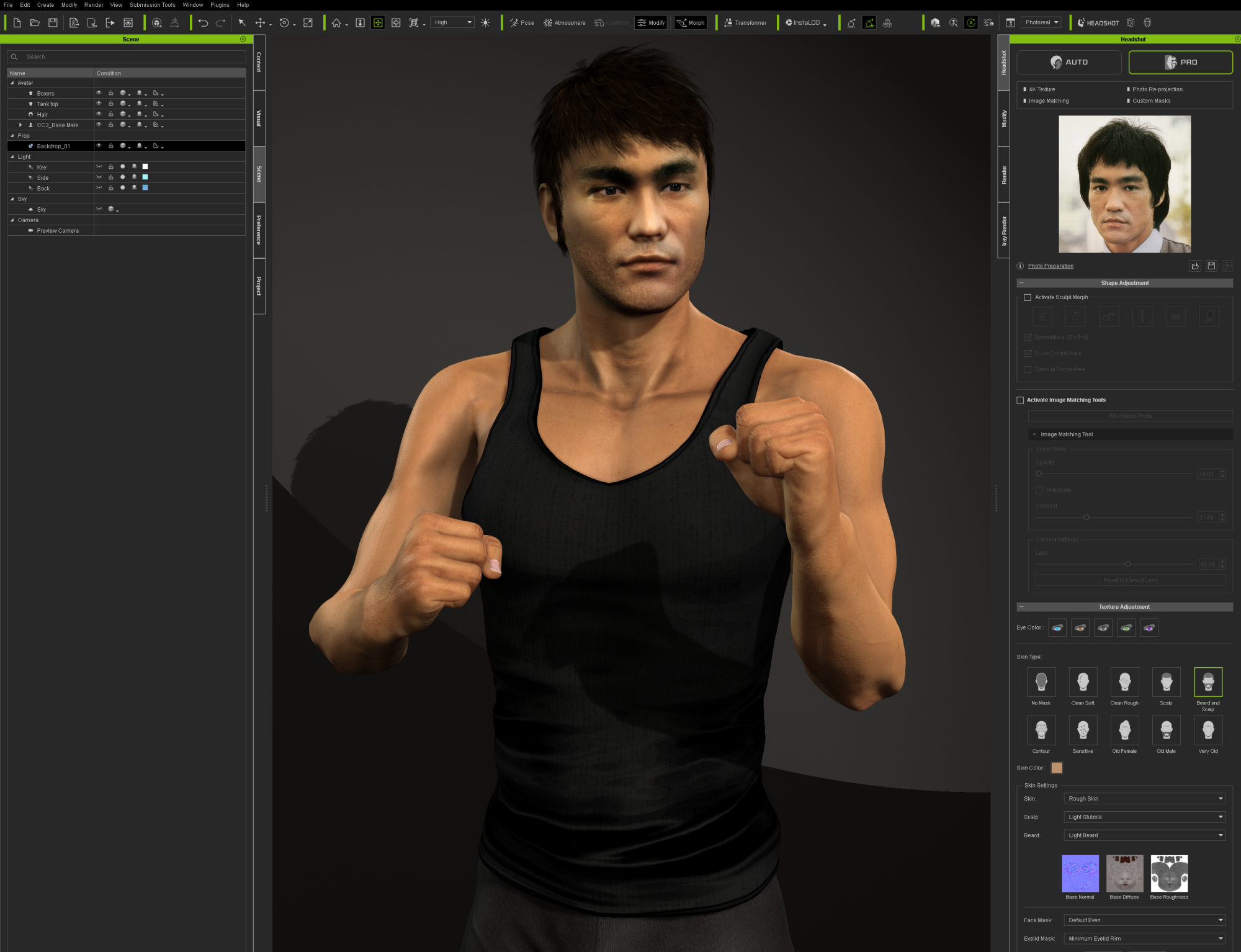Open the Render menu
Screen dimensions: 1241x952
pos(94,5)
